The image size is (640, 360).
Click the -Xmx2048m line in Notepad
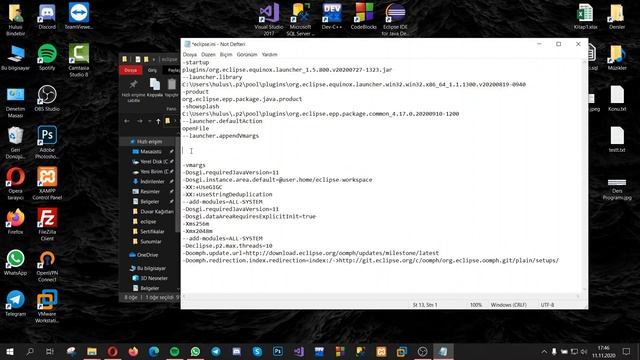tap(198, 231)
